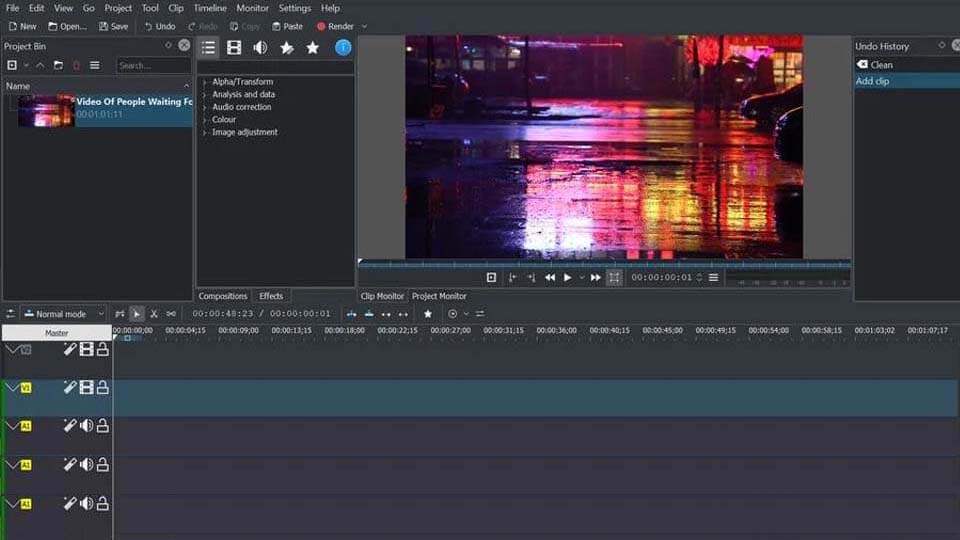Switch to the Effects tab

[271, 296]
